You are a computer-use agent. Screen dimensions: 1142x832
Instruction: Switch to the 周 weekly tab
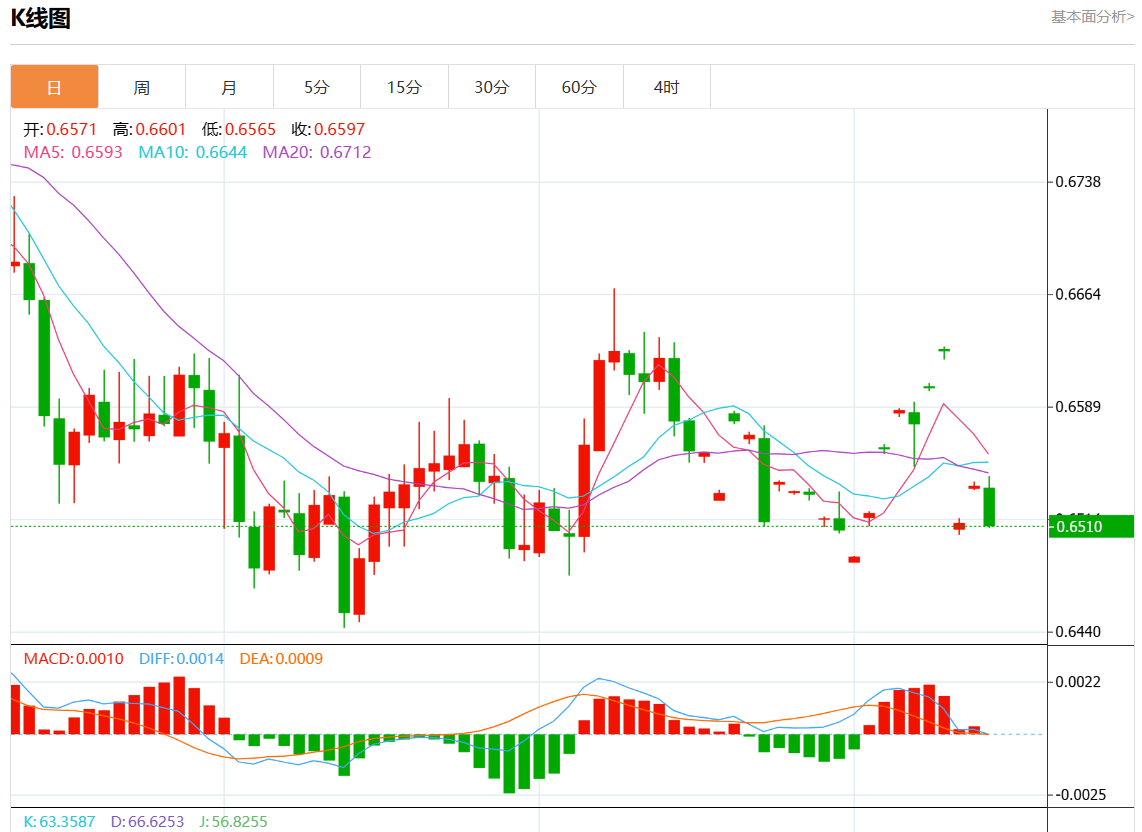(142, 87)
